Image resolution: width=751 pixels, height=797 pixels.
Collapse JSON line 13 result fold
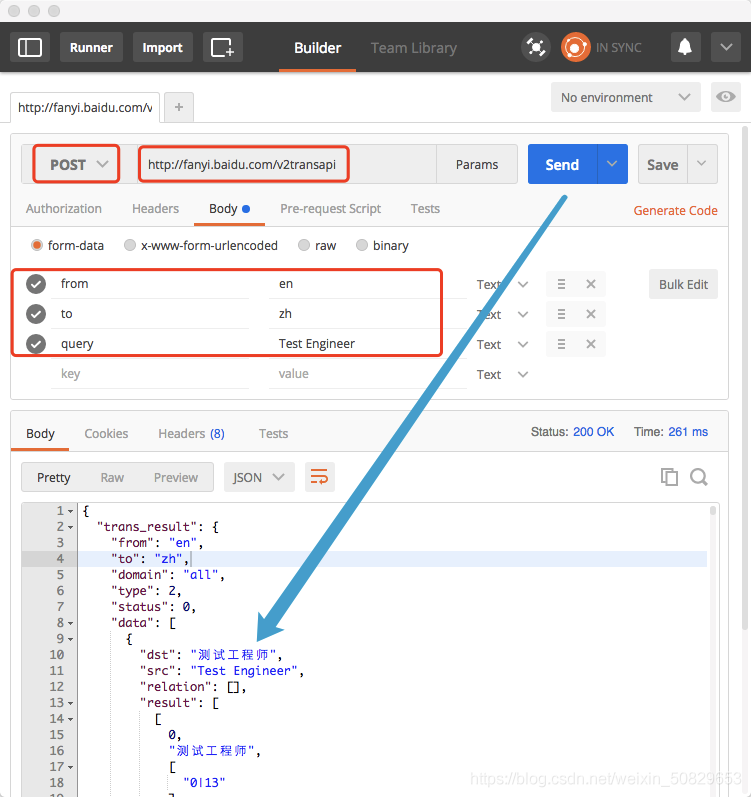(x=71, y=703)
